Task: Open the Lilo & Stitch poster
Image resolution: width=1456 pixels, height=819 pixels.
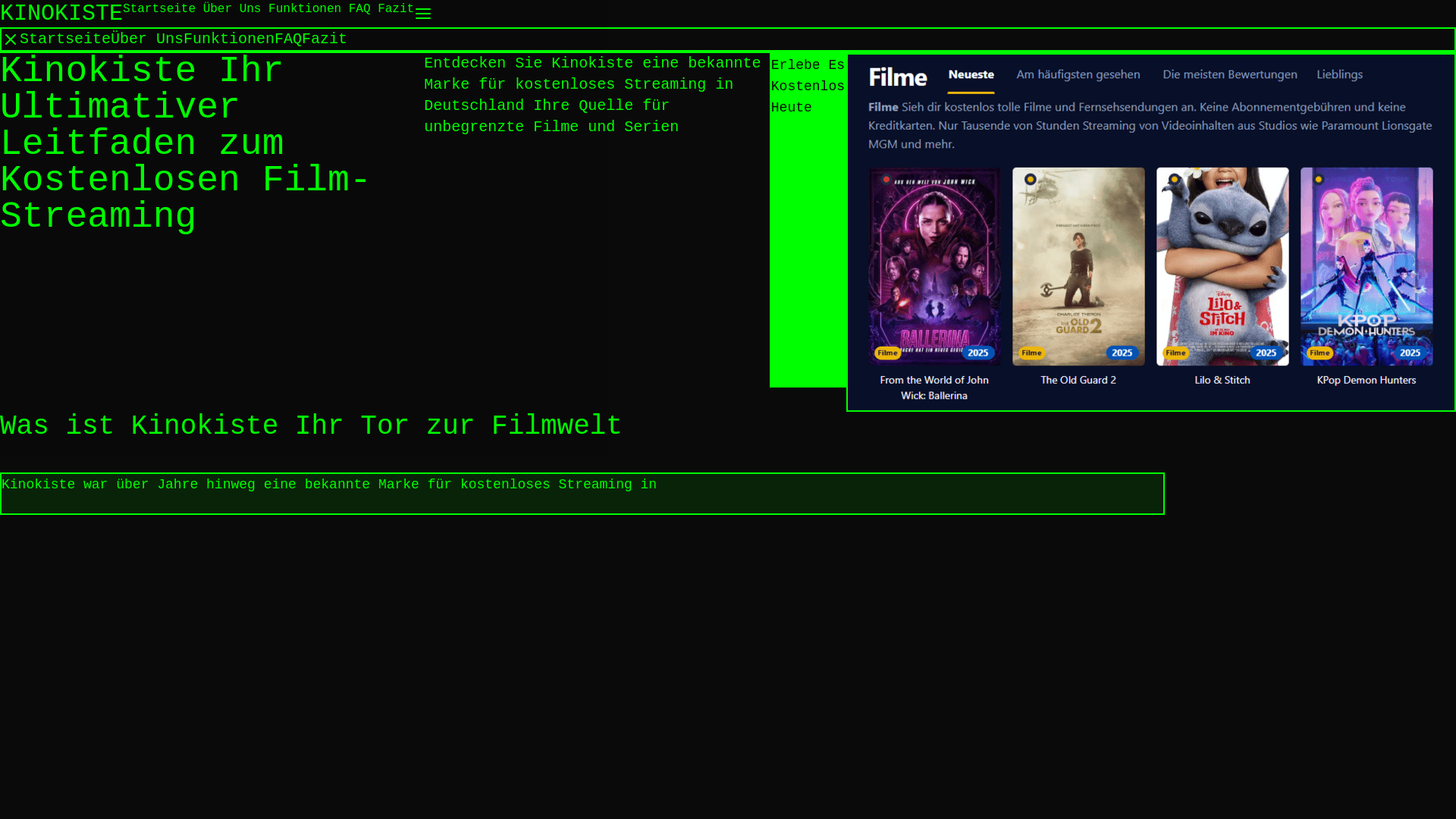Action: (1222, 266)
